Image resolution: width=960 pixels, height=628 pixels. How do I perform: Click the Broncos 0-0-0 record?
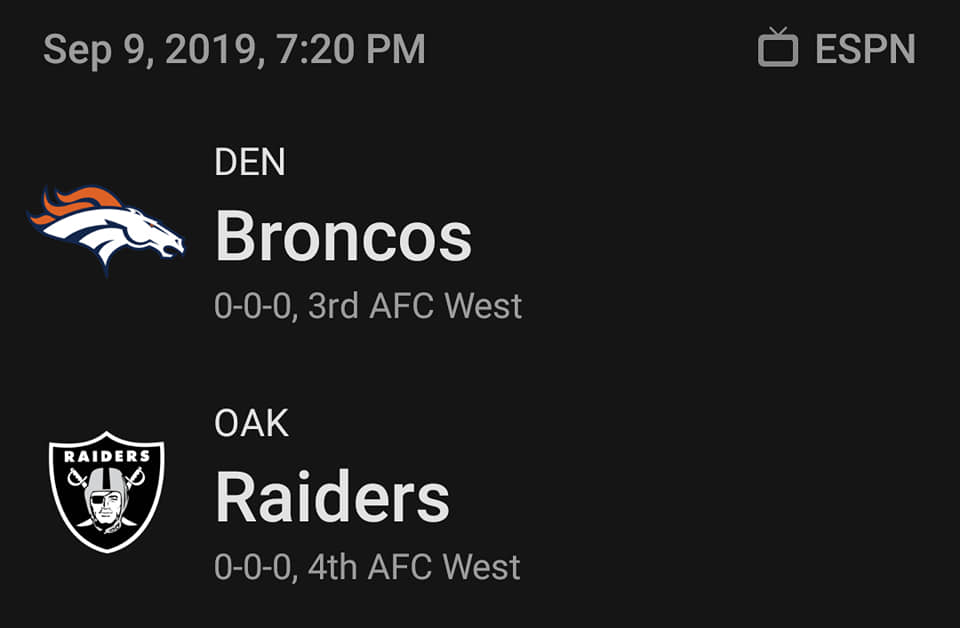(252, 306)
